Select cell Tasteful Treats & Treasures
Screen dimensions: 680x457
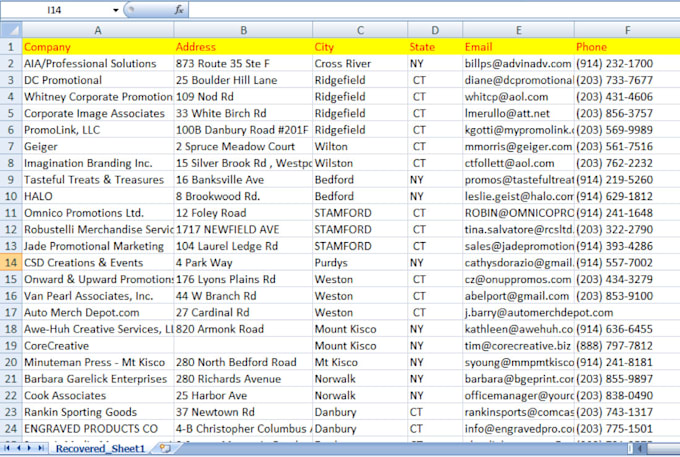98,180
